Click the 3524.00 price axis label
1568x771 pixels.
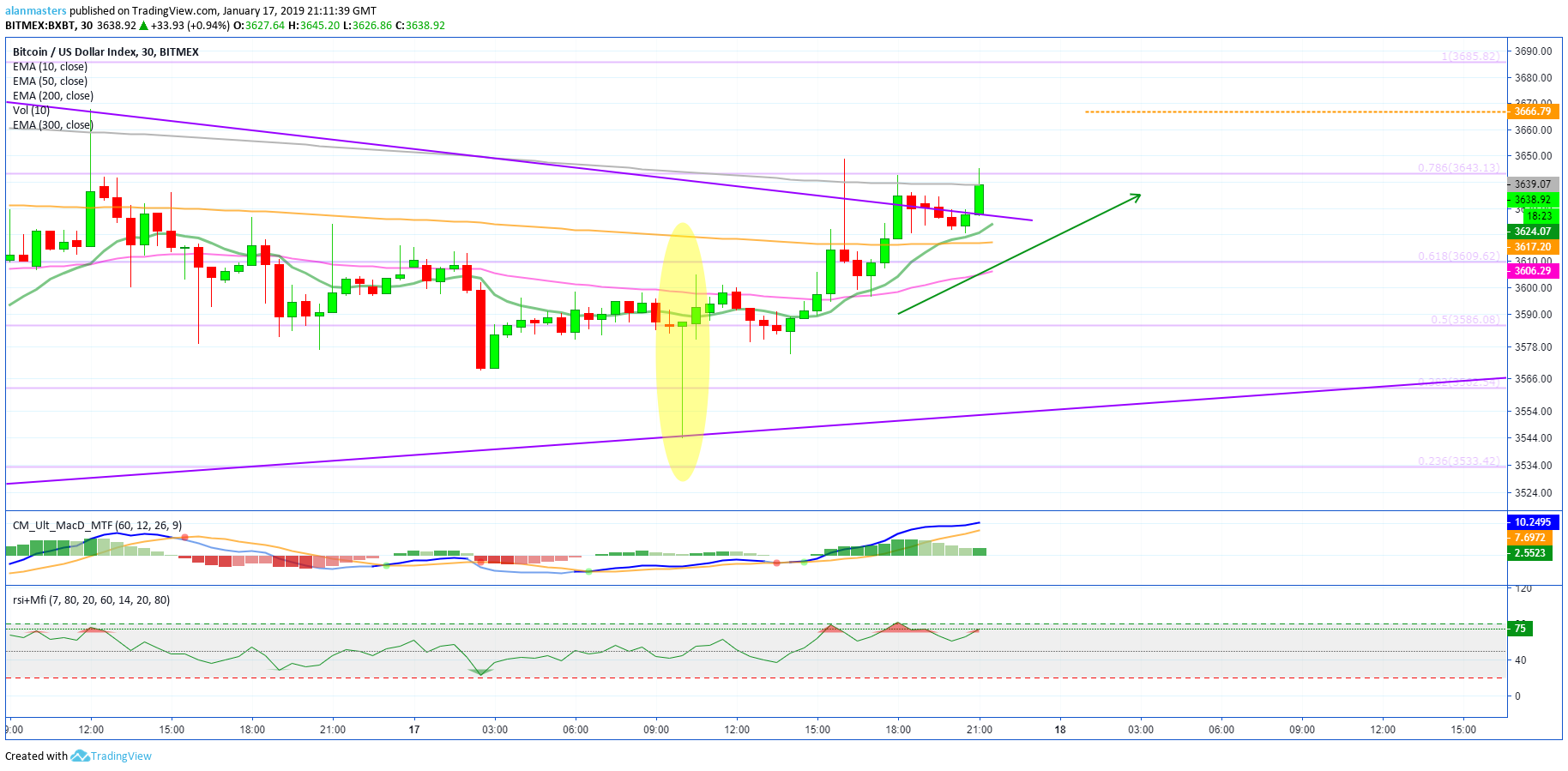pos(1533,493)
